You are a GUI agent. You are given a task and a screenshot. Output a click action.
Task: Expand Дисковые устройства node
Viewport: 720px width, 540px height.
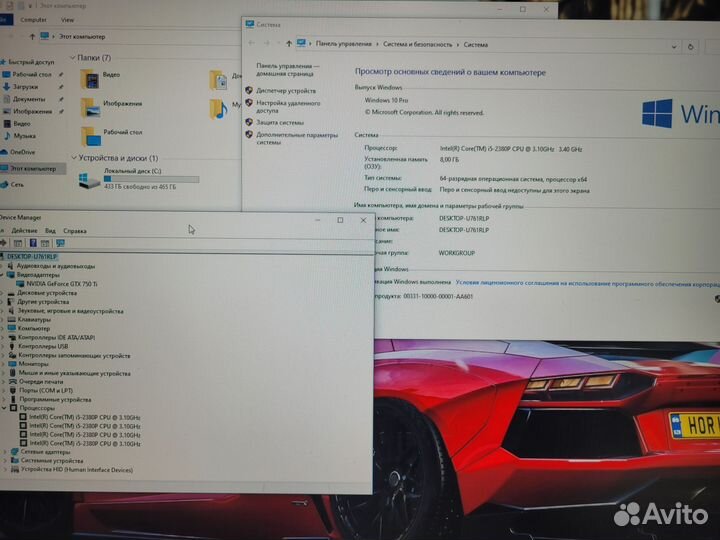pos(2,292)
